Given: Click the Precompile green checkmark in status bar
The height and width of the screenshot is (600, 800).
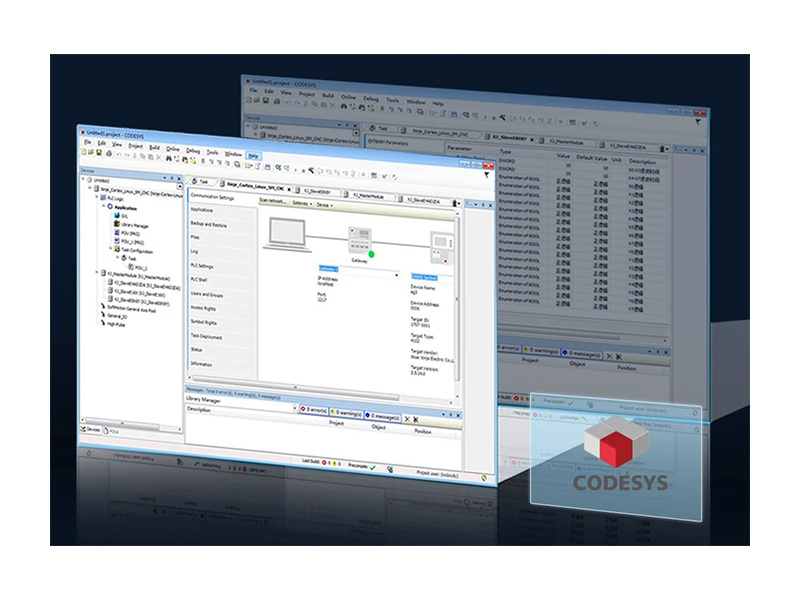Looking at the screenshot, I should (372, 467).
